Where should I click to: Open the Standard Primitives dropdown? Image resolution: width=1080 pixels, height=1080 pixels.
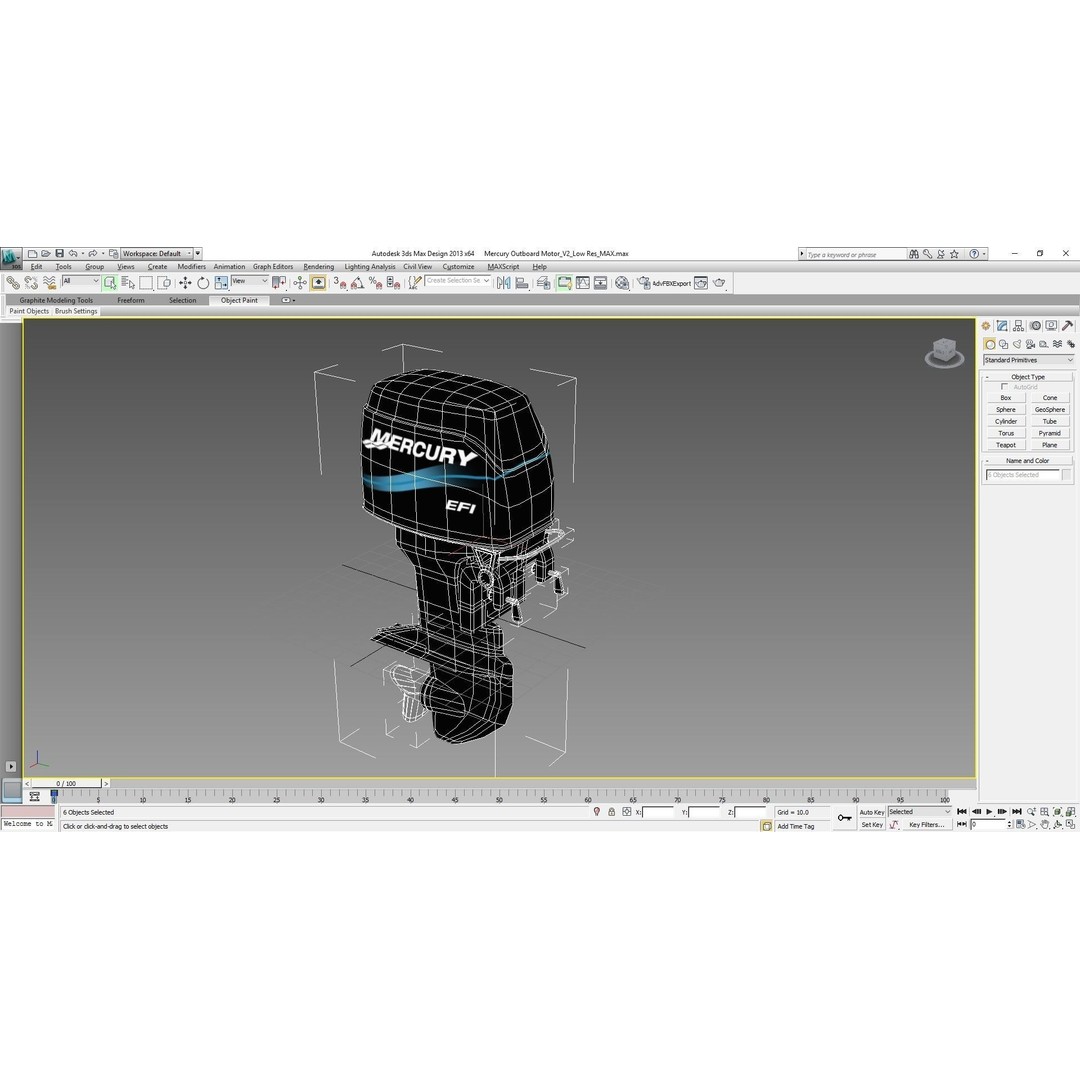tap(1028, 360)
